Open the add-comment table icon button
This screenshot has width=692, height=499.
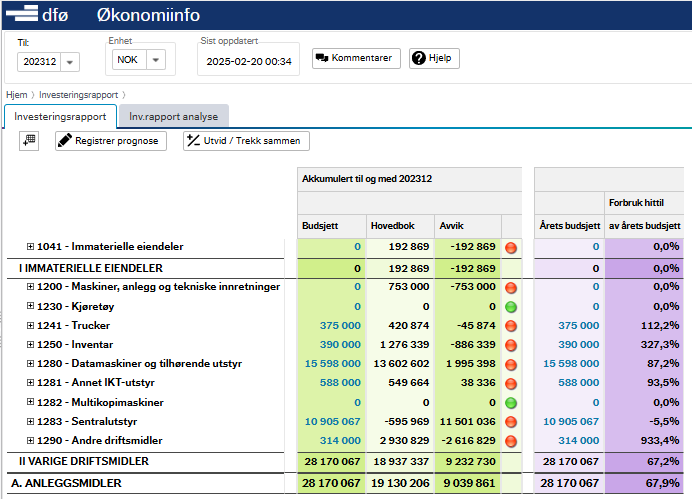29,141
